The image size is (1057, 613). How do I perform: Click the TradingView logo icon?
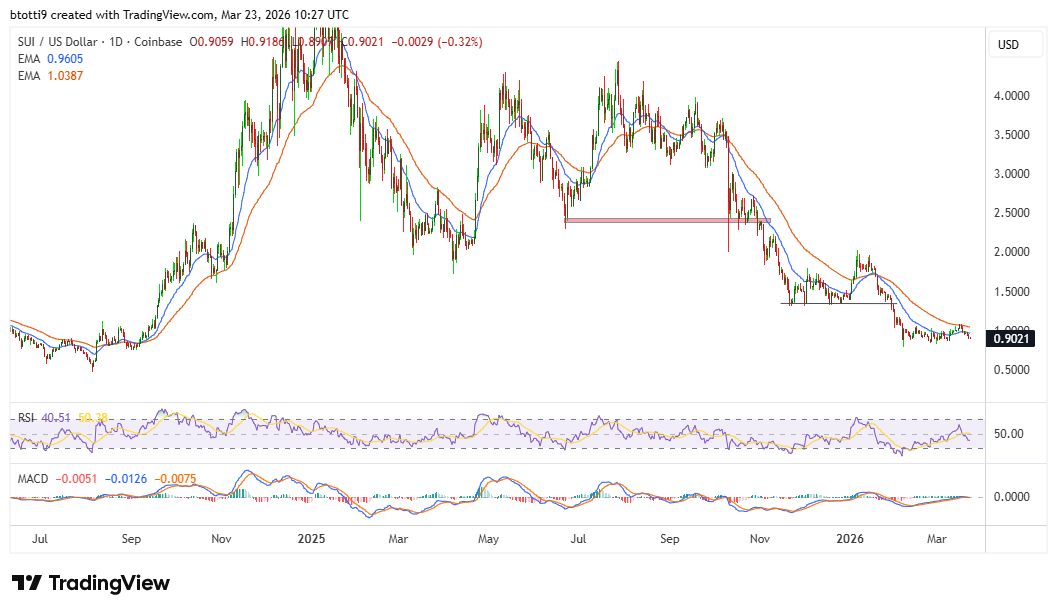click(x=26, y=583)
